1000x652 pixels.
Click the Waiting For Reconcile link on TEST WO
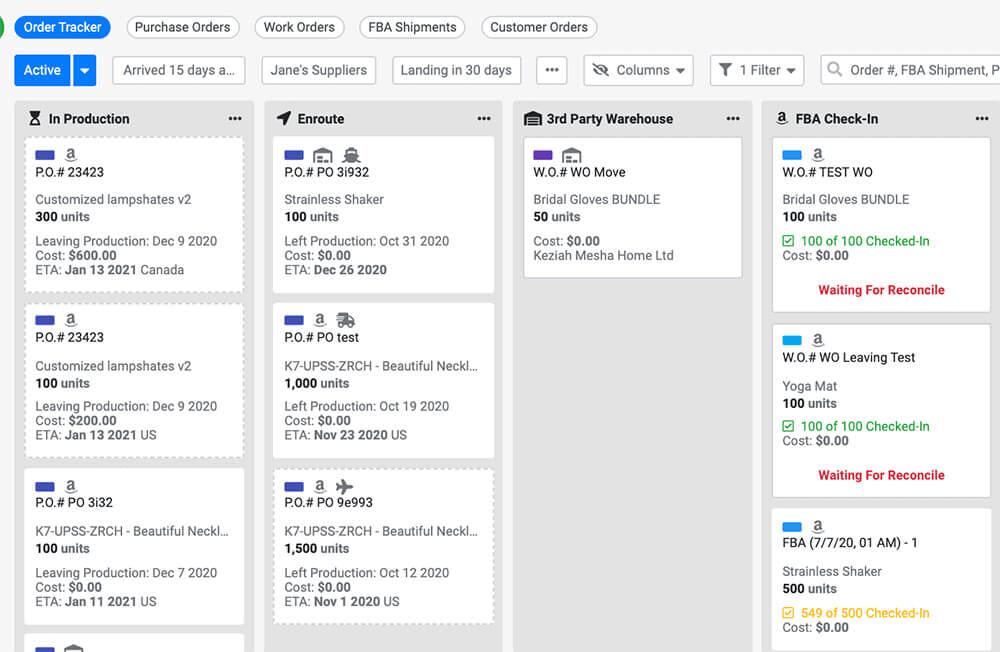pos(880,290)
